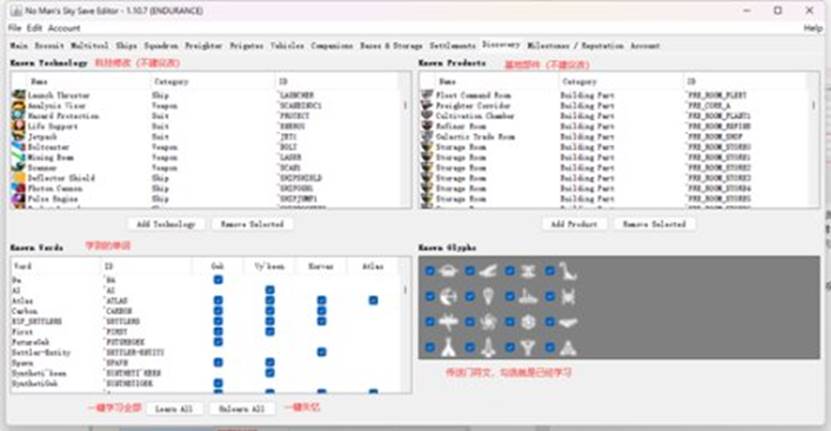The width and height of the screenshot is (831, 431).
Task: Select the Freighter Corridor product icon
Action: [x=427, y=105]
